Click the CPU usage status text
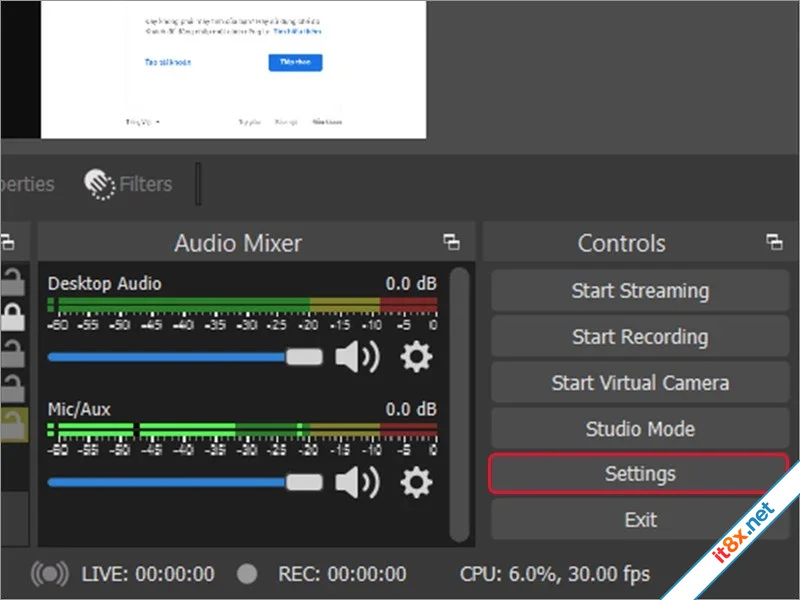 [x=555, y=574]
